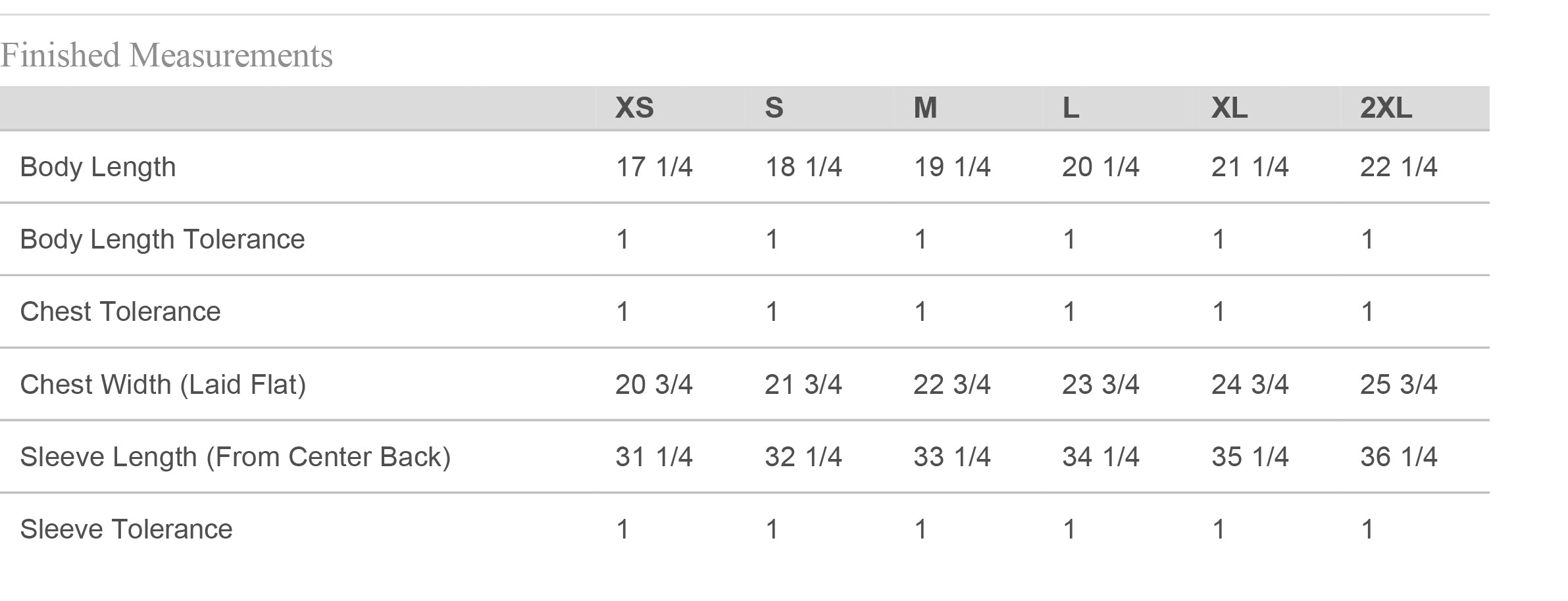Select the Finished Measurements heading

[x=166, y=55]
